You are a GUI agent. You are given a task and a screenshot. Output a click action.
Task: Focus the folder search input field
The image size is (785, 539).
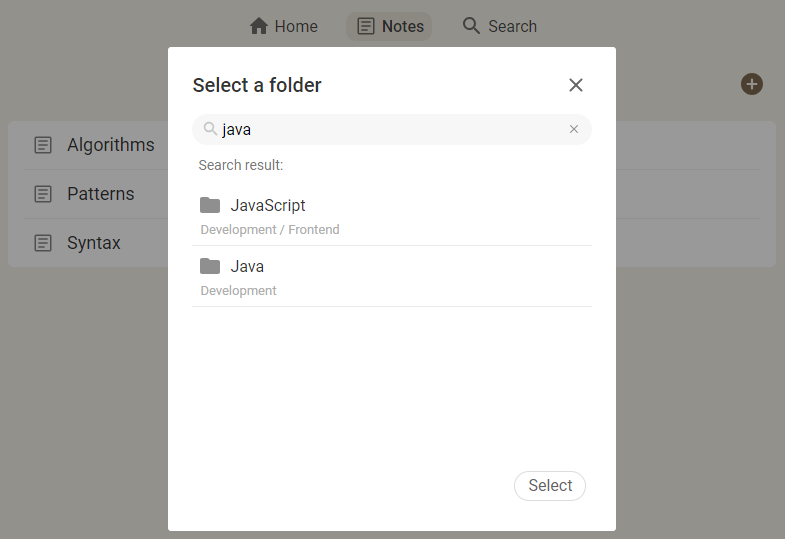(392, 129)
